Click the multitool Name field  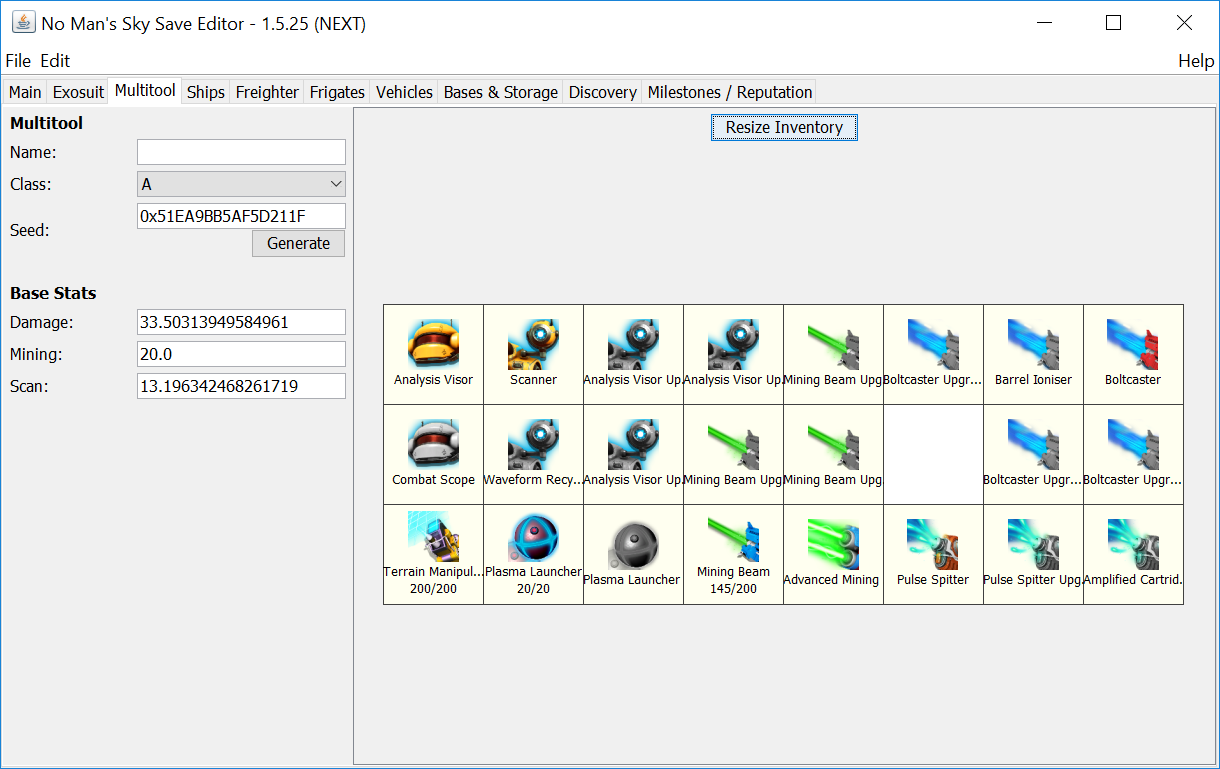[241, 152]
